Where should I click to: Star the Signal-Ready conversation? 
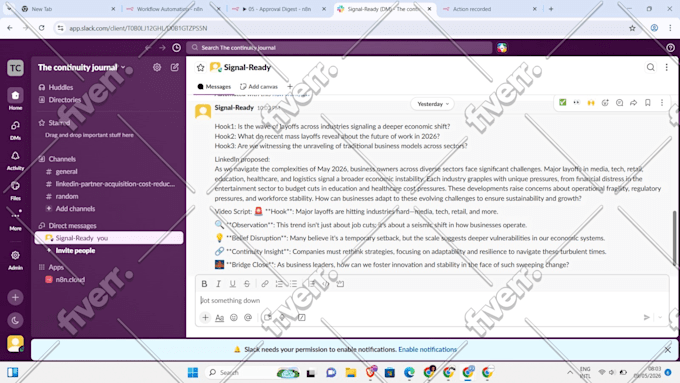(x=200, y=67)
